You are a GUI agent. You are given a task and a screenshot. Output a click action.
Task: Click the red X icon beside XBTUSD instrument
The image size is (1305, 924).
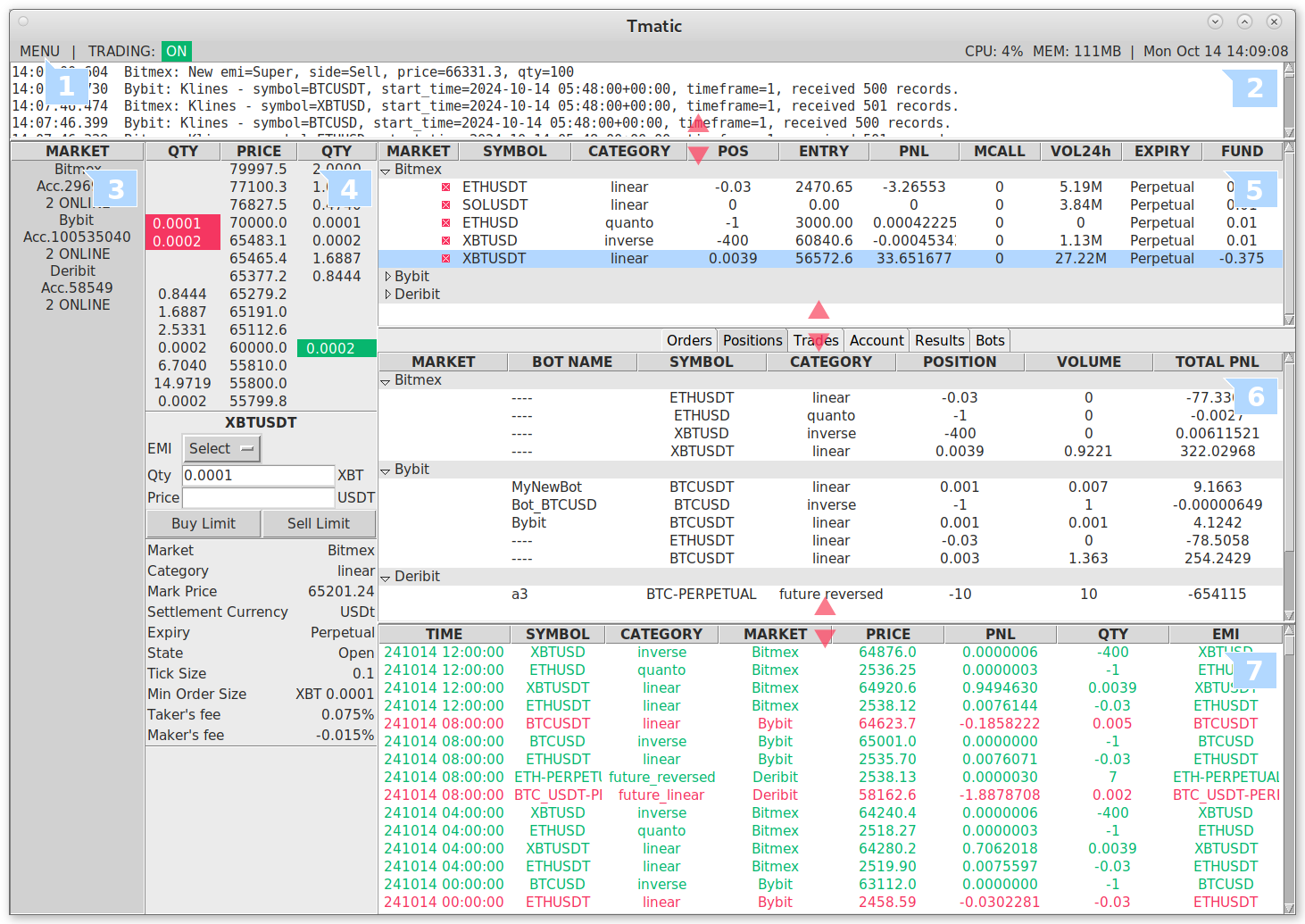[445, 241]
